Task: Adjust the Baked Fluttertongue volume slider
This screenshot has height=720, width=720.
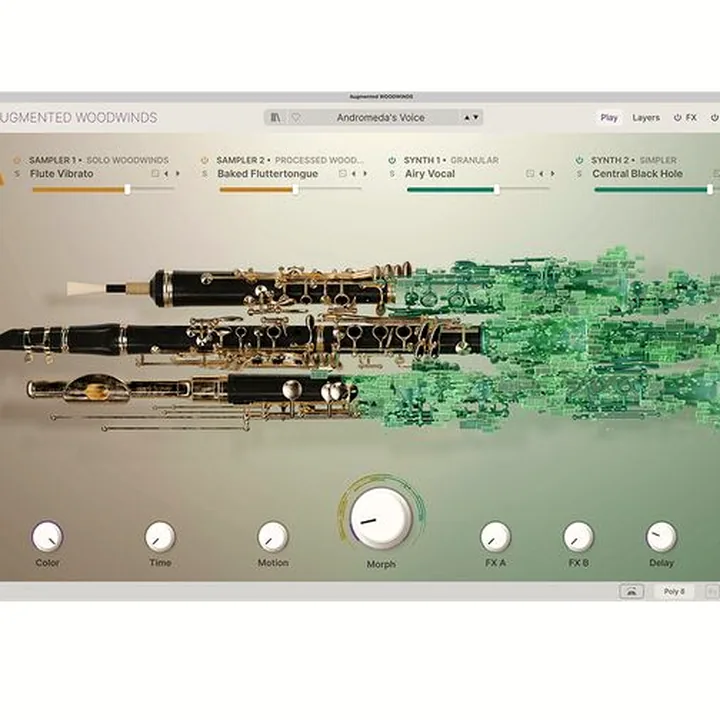Action: [291, 189]
